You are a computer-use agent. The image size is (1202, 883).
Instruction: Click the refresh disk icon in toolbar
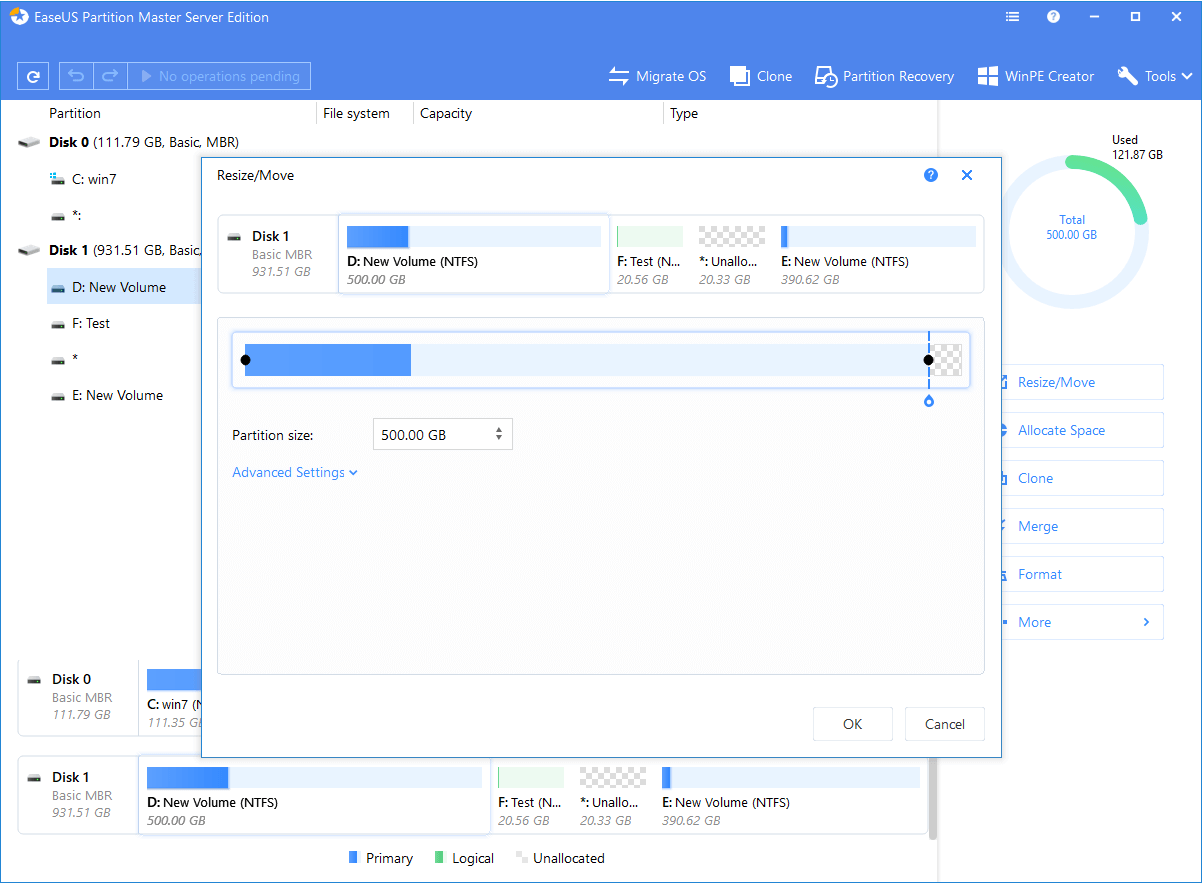(x=33, y=76)
